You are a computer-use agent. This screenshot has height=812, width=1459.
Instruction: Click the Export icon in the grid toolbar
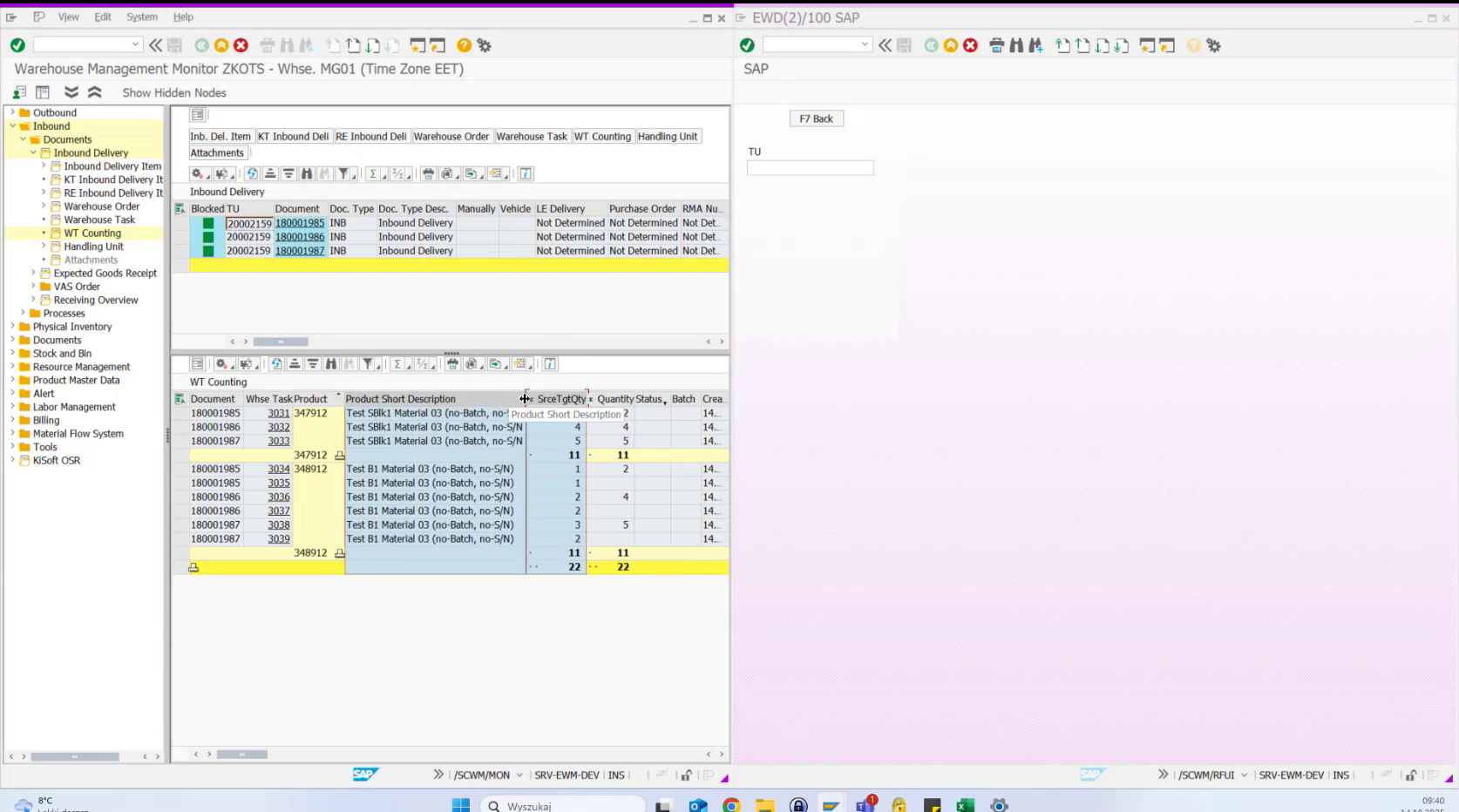coord(472,173)
